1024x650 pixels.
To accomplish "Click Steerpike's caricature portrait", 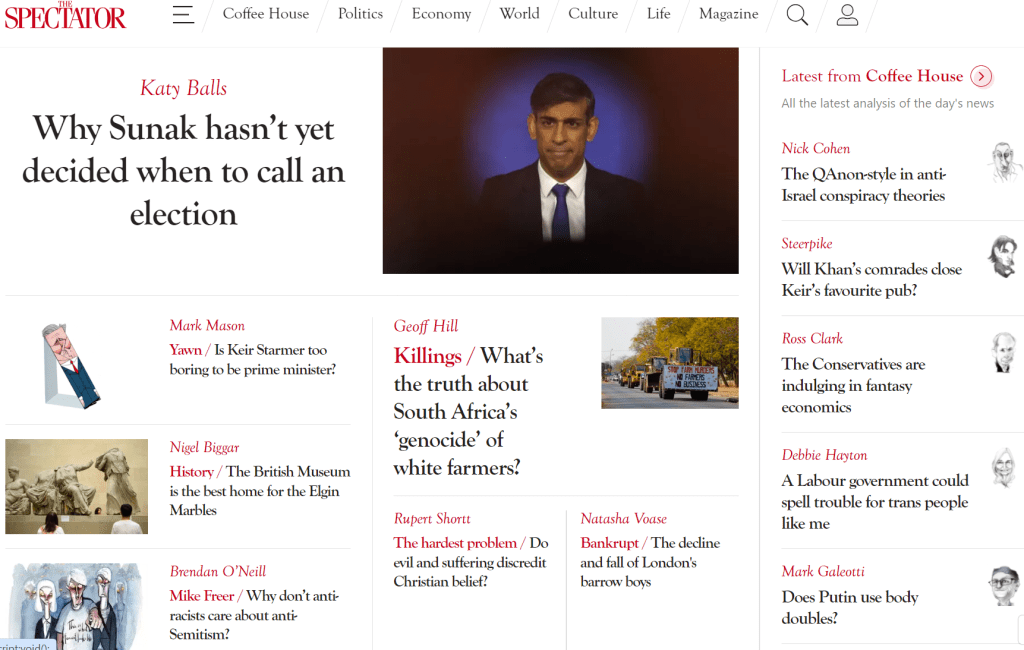I will click(x=1004, y=257).
